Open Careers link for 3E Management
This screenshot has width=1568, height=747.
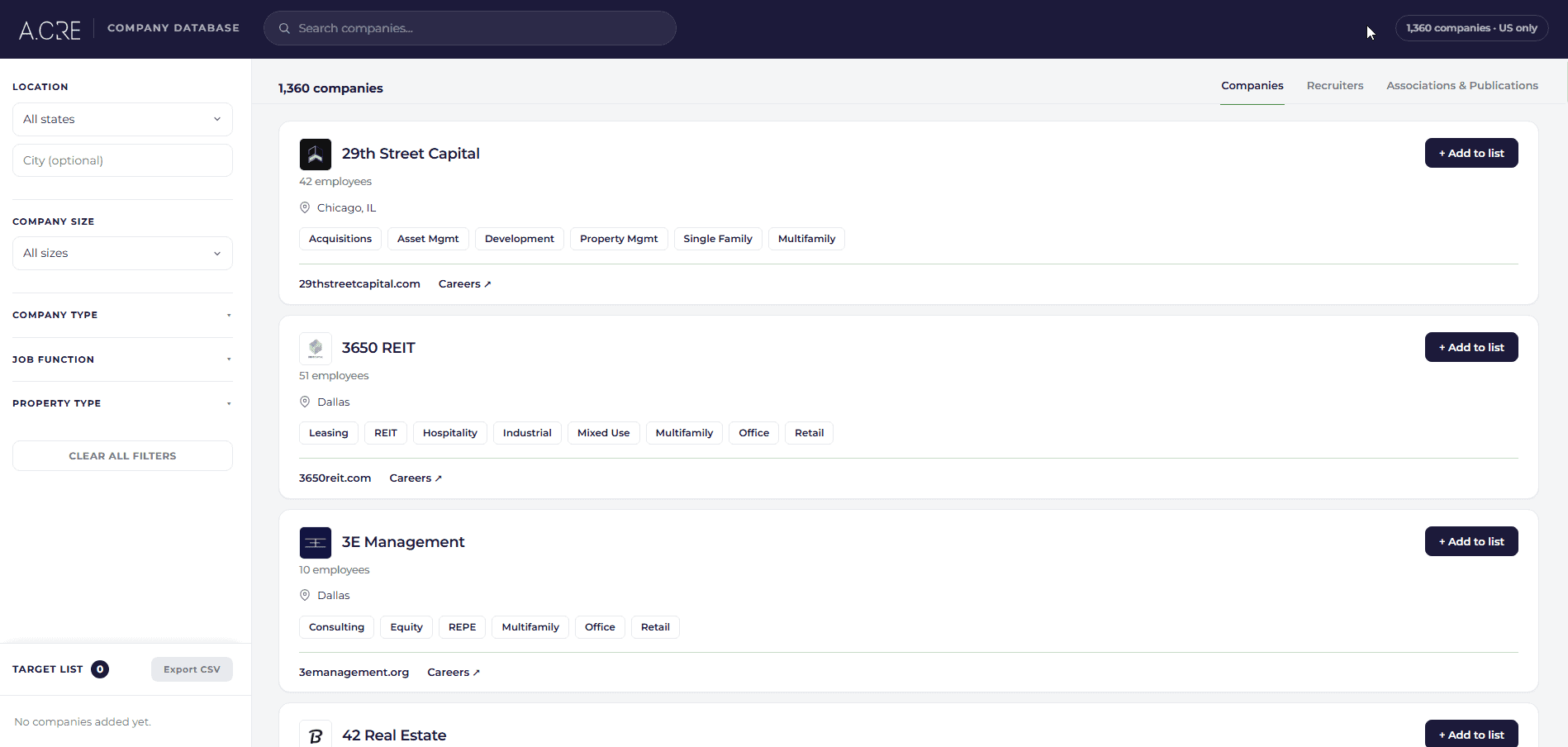tap(454, 673)
